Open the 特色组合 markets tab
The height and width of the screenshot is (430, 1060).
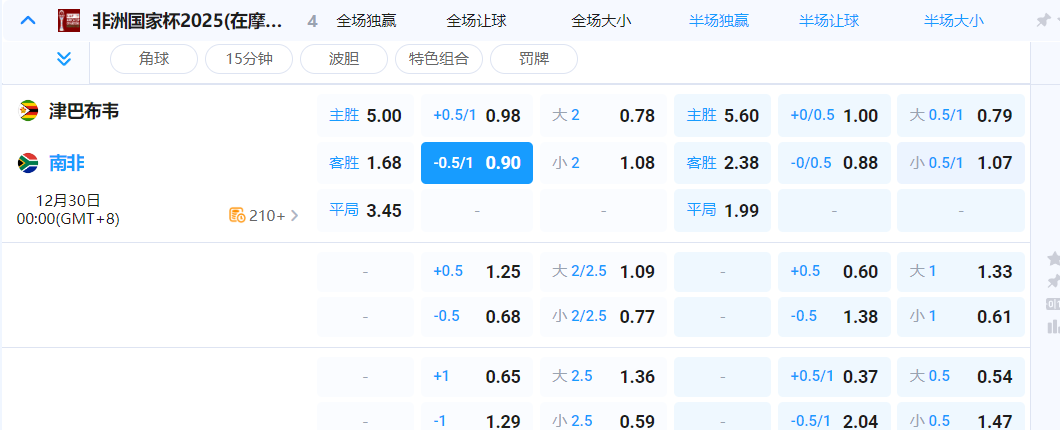(439, 59)
